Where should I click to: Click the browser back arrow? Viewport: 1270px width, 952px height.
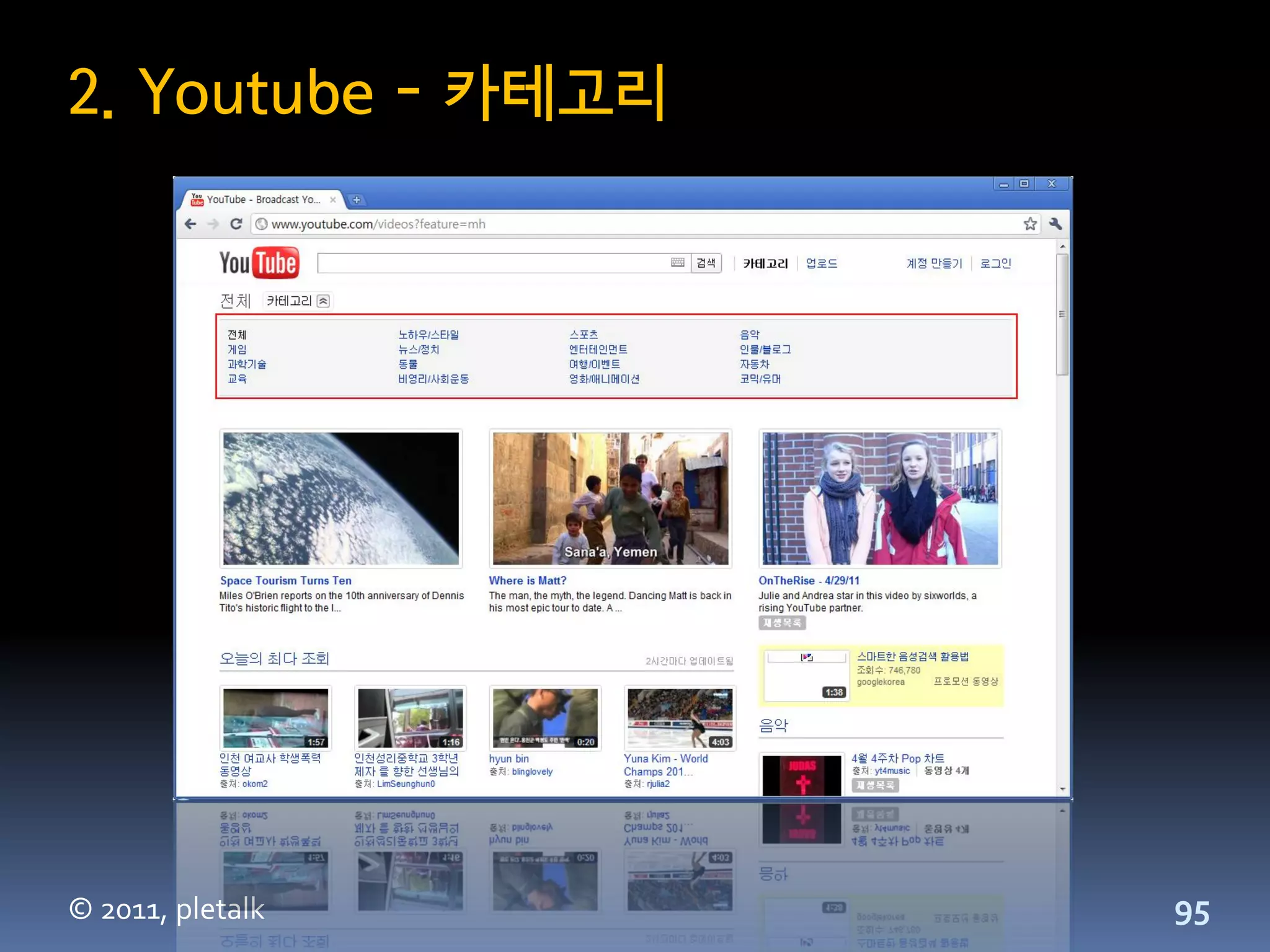tap(190, 224)
